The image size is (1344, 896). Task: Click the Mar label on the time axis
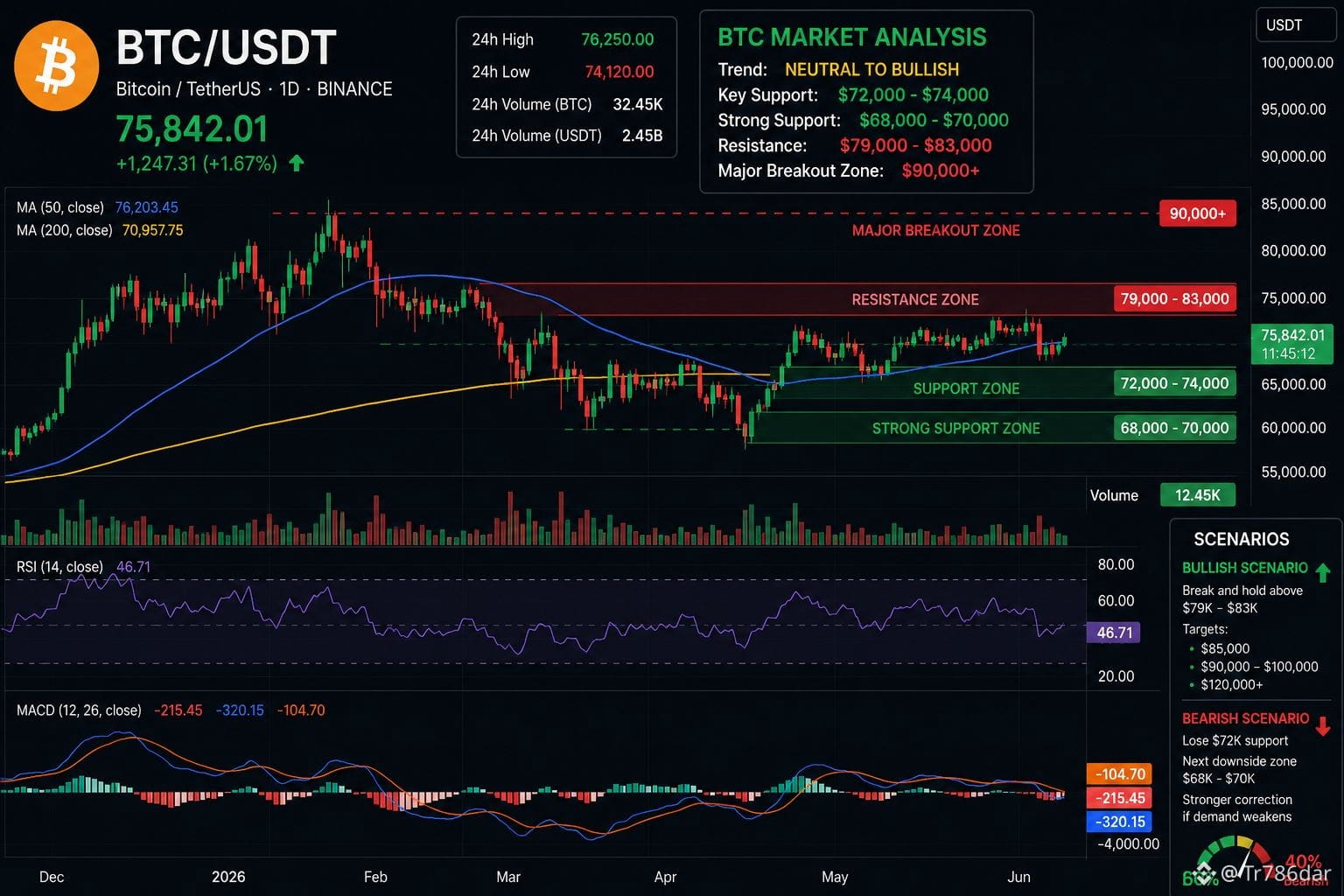point(508,877)
